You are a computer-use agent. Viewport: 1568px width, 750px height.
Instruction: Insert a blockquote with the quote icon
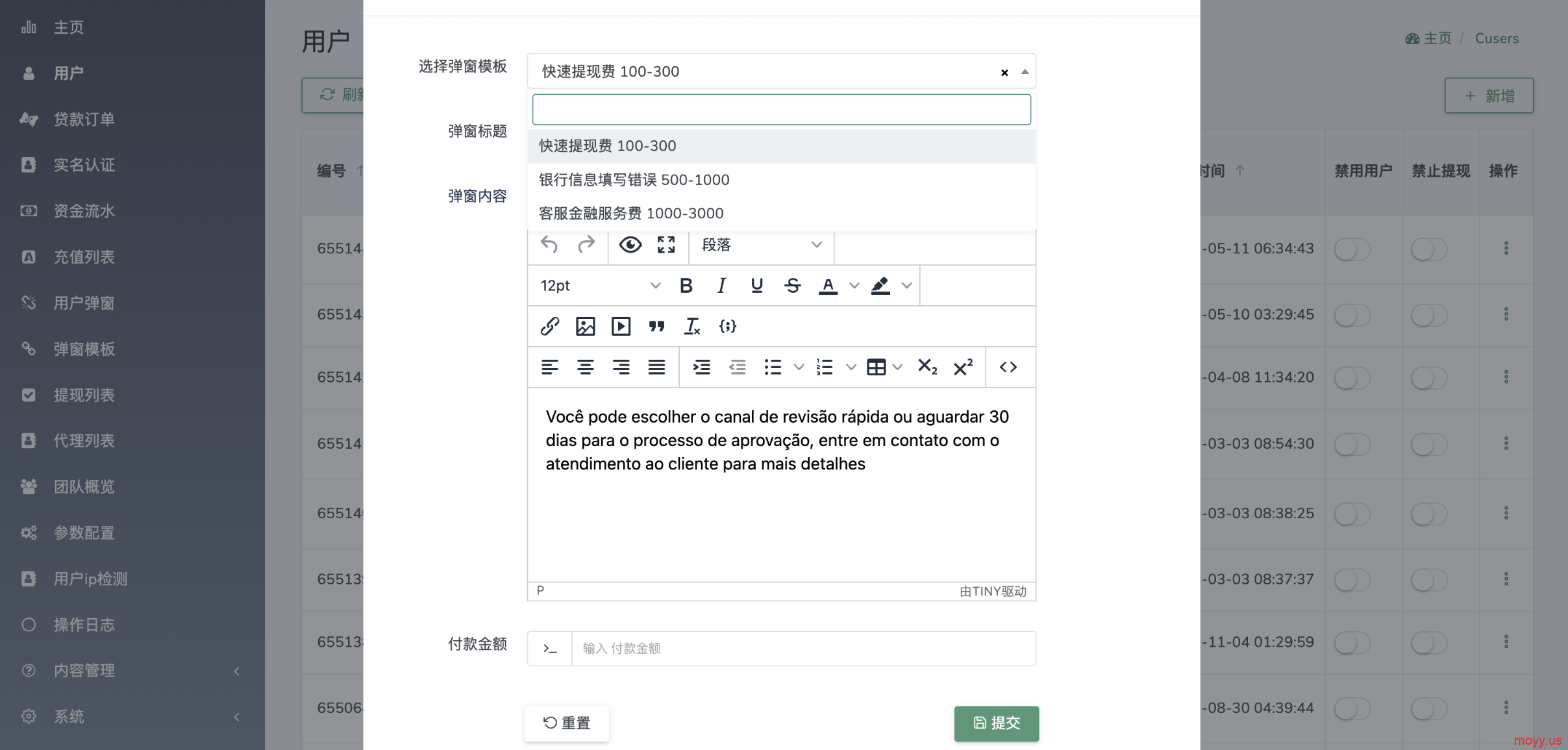(x=656, y=326)
